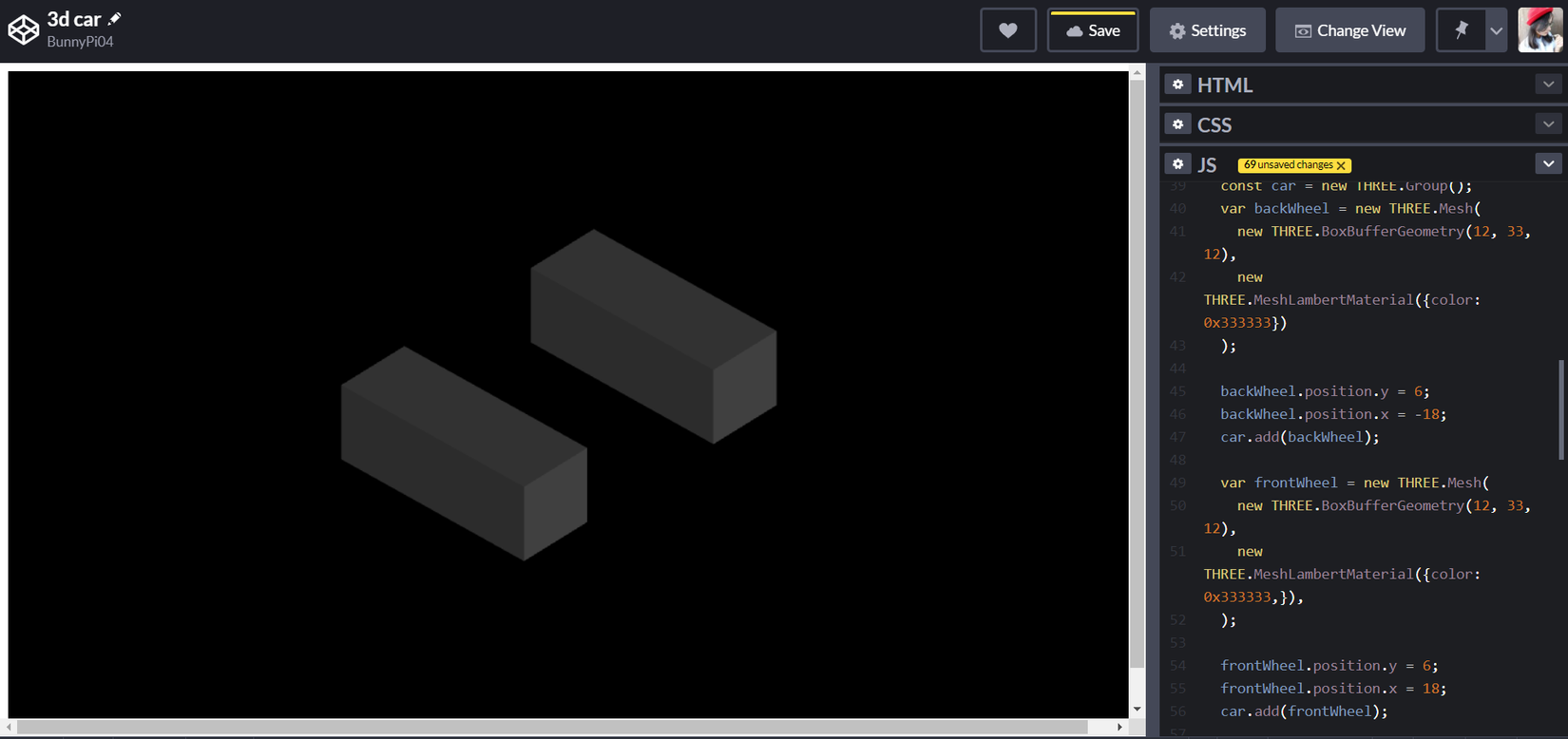Open the CodePen logo home link

click(24, 30)
